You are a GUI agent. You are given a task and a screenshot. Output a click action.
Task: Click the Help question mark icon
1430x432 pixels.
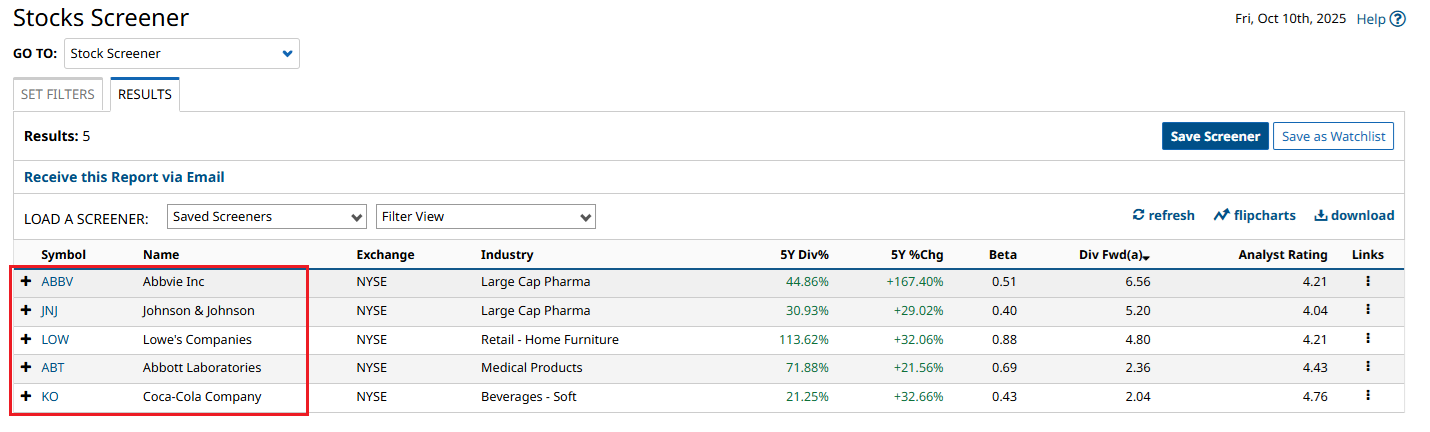[1397, 19]
